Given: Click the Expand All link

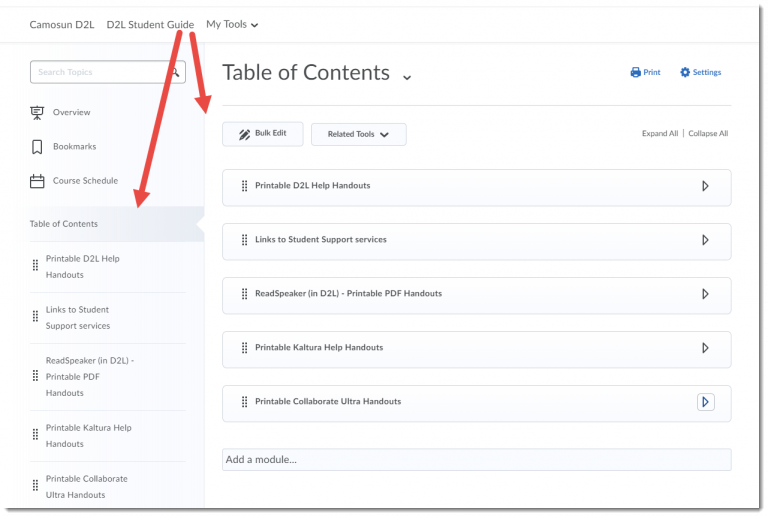Looking at the screenshot, I should point(659,134).
